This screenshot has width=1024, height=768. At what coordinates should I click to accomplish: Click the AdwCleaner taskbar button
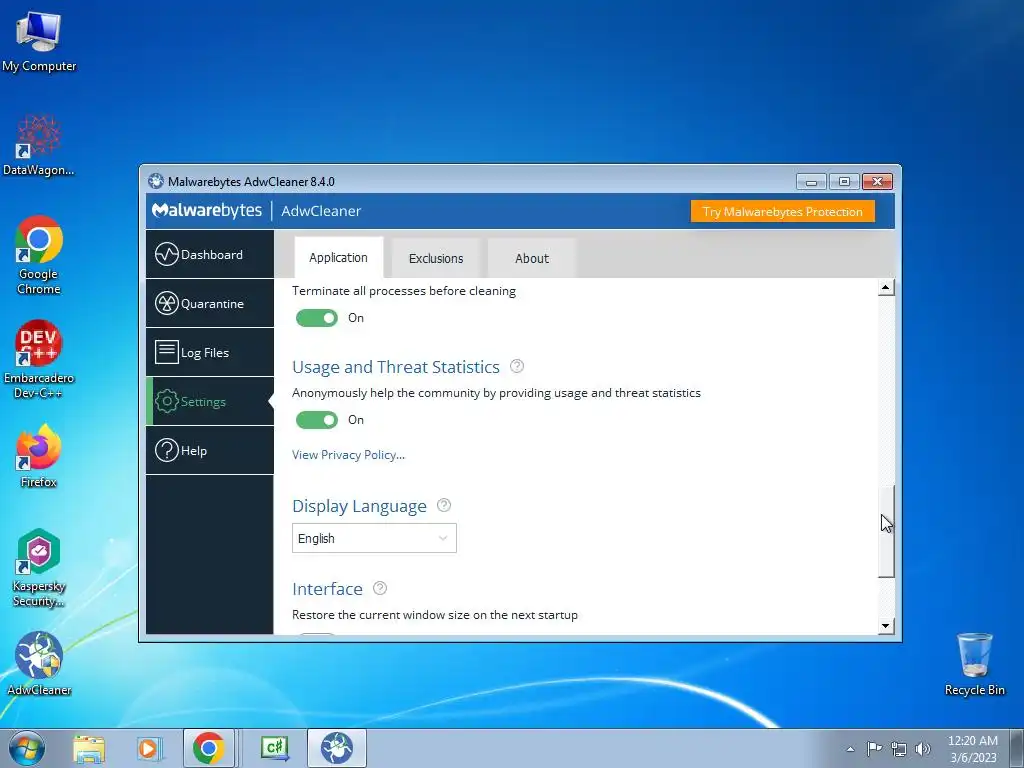(337, 748)
